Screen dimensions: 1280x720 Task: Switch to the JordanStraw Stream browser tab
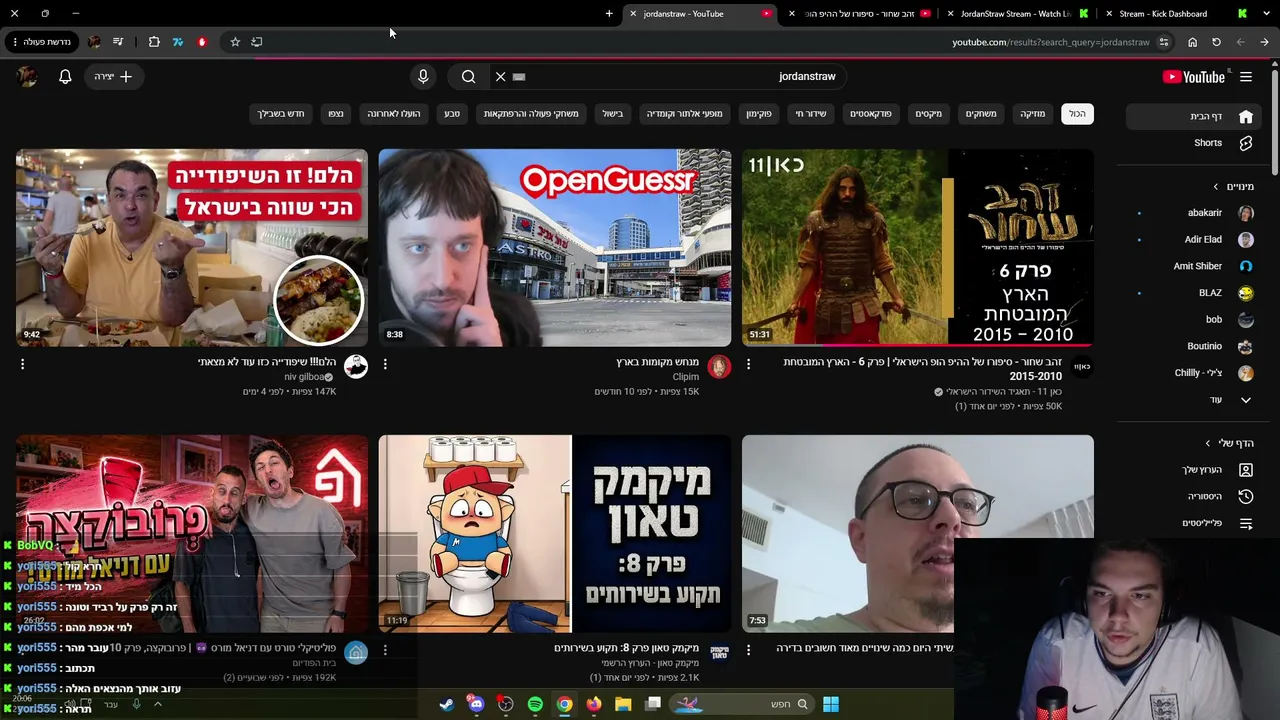(x=1016, y=14)
